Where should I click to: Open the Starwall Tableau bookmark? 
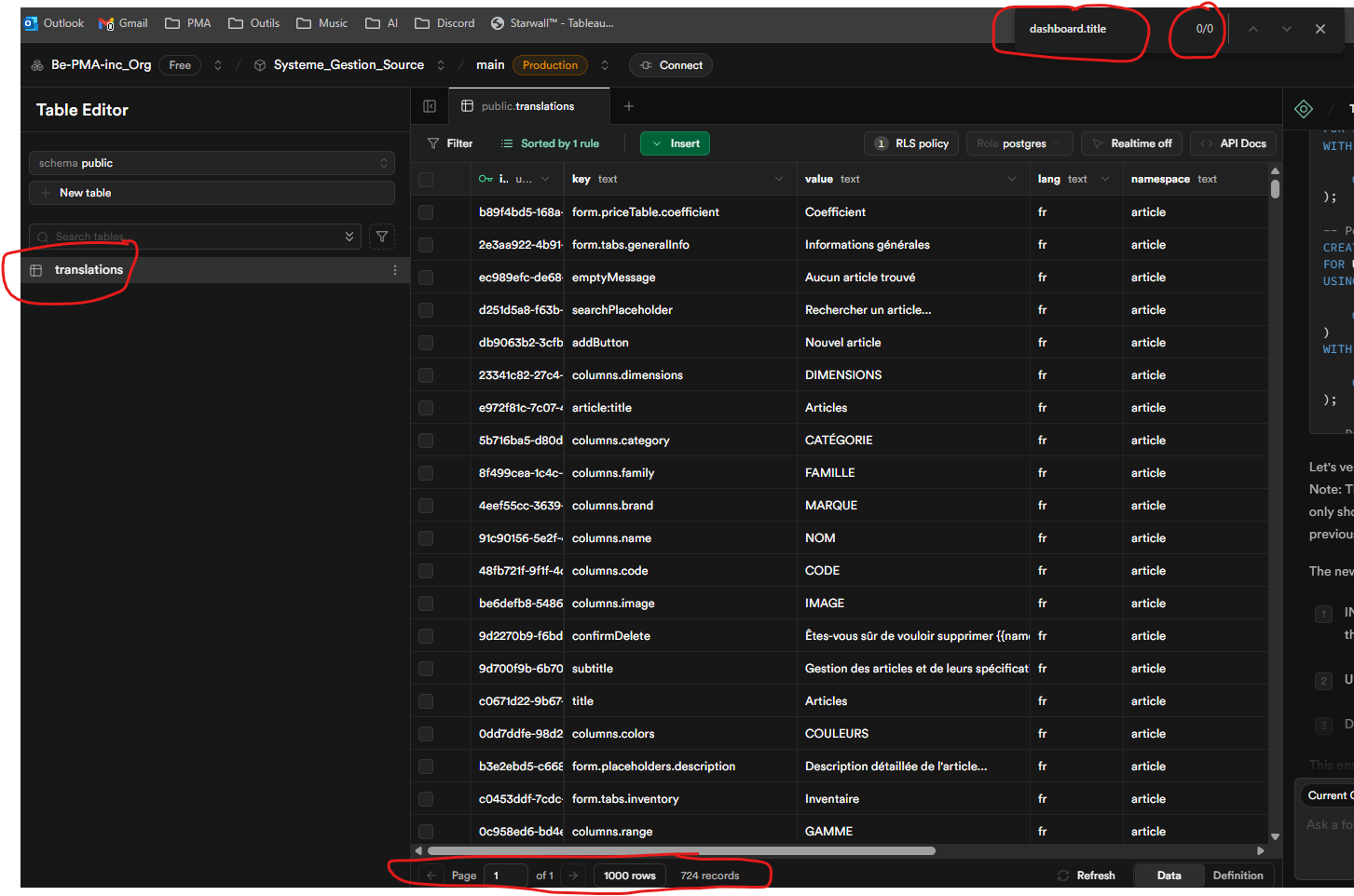click(x=553, y=23)
